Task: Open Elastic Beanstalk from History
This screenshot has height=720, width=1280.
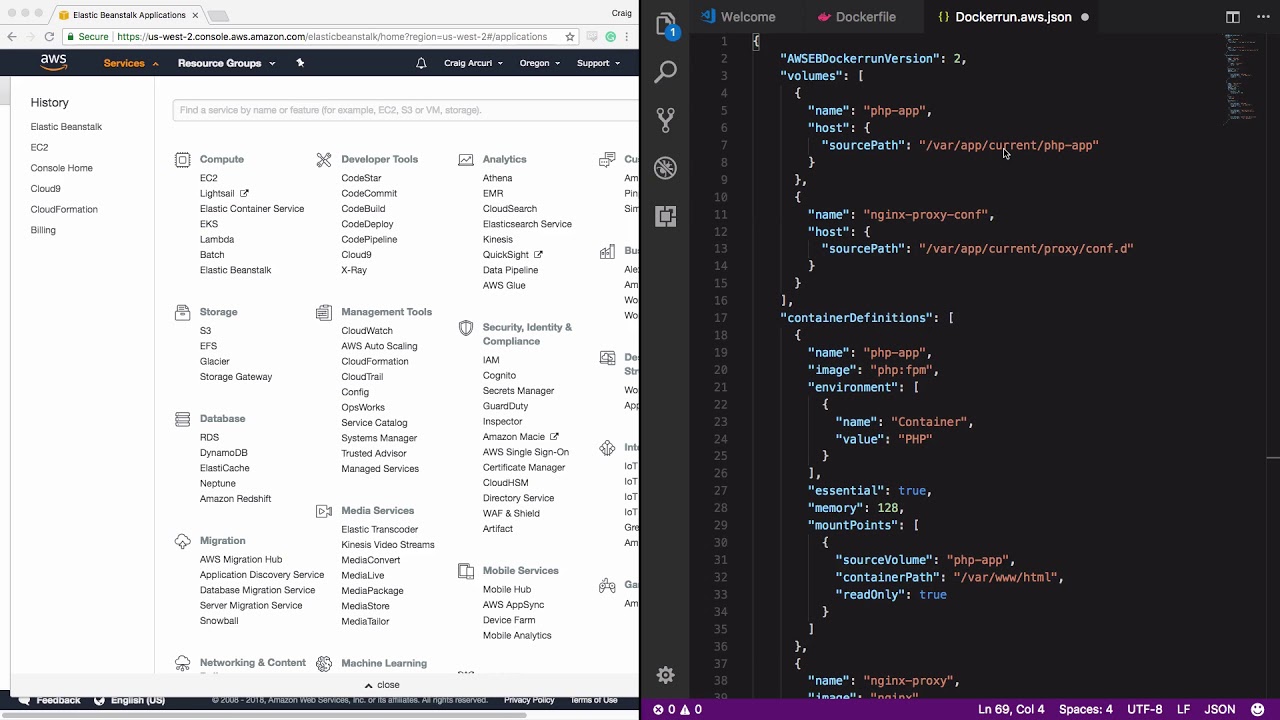Action: [x=66, y=127]
